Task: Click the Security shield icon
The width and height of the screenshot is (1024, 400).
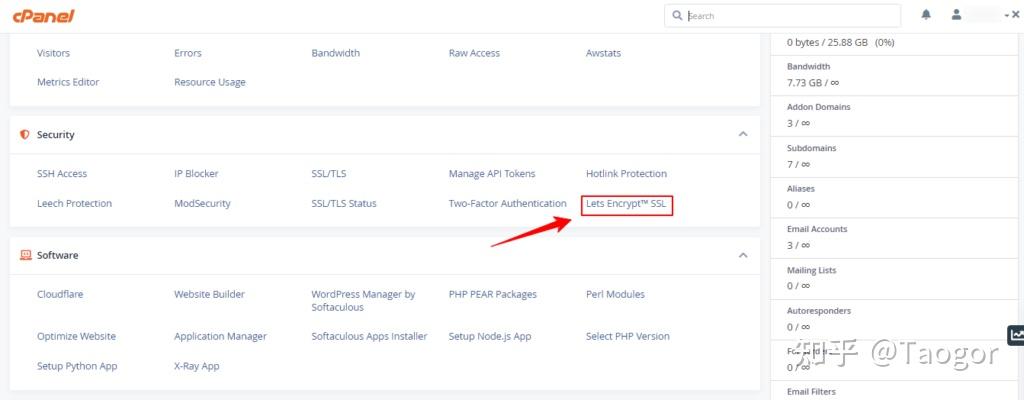Action: [x=25, y=135]
